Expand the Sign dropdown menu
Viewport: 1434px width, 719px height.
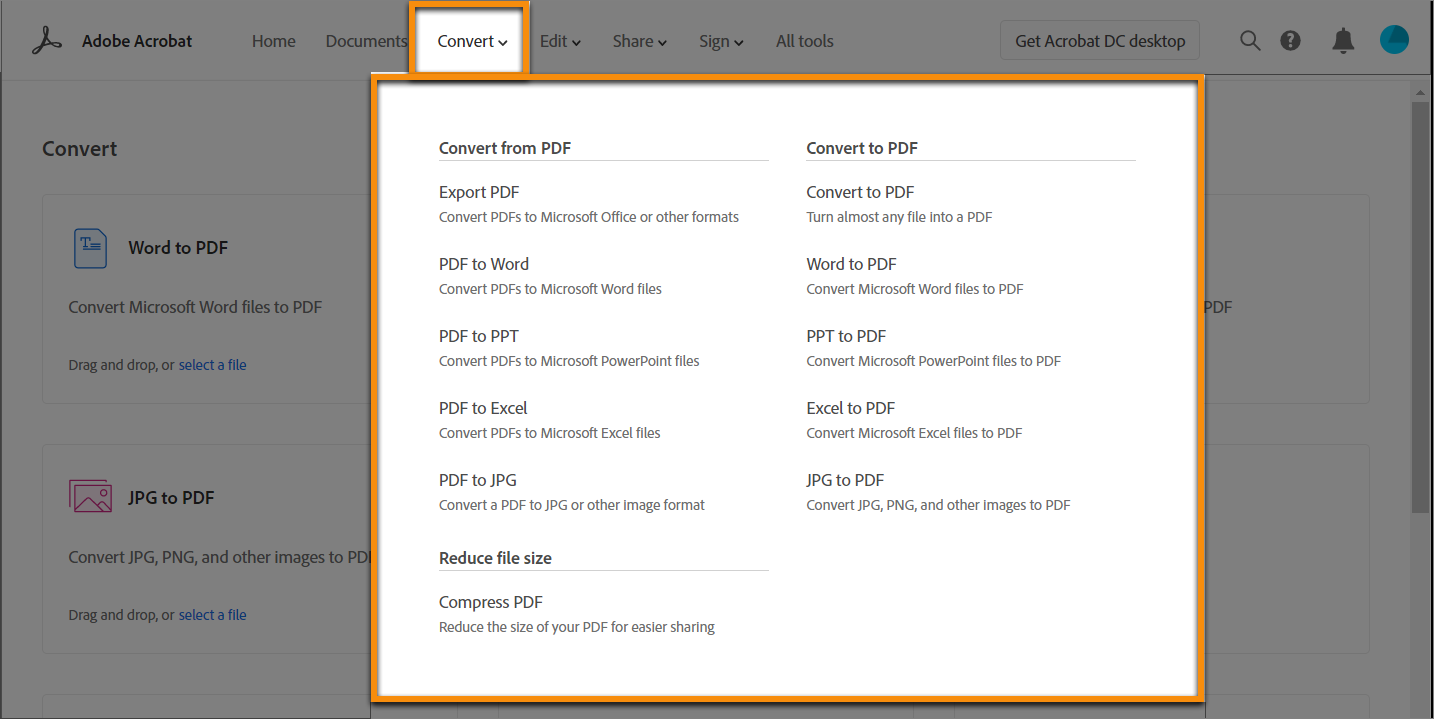click(x=721, y=41)
